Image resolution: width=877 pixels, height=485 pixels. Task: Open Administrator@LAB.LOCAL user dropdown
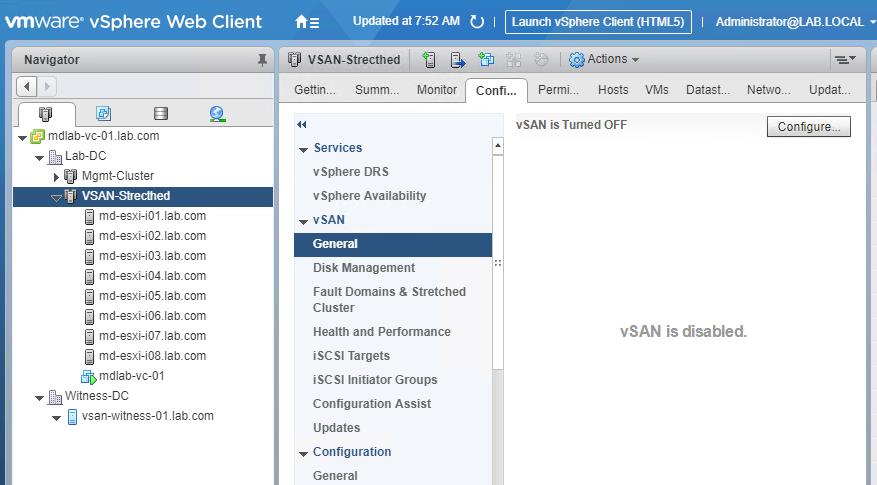tap(795, 22)
